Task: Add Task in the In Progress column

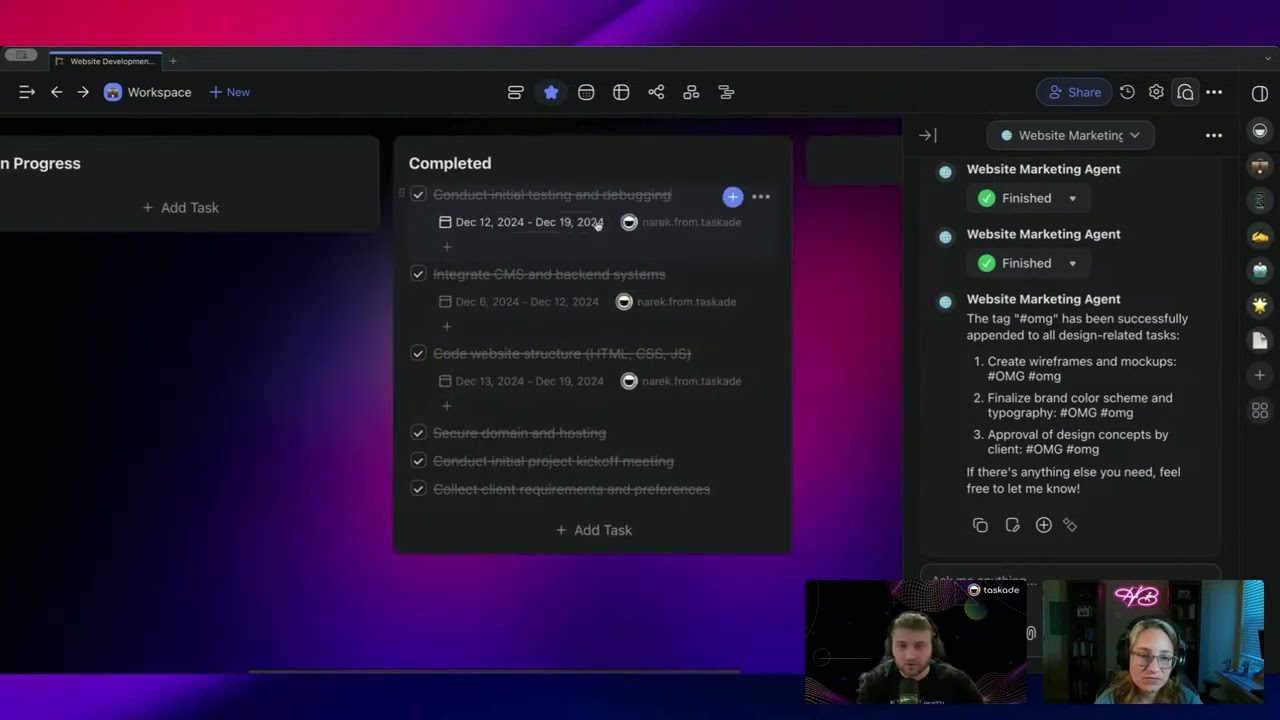Action: [x=181, y=207]
